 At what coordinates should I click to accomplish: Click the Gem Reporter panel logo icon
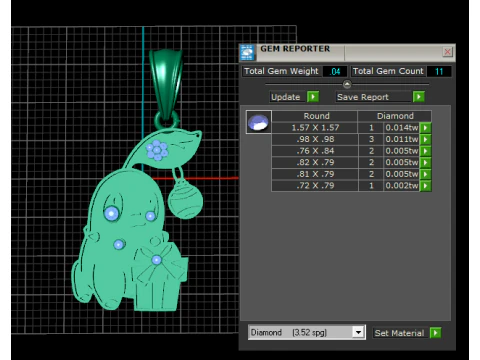pos(247,52)
